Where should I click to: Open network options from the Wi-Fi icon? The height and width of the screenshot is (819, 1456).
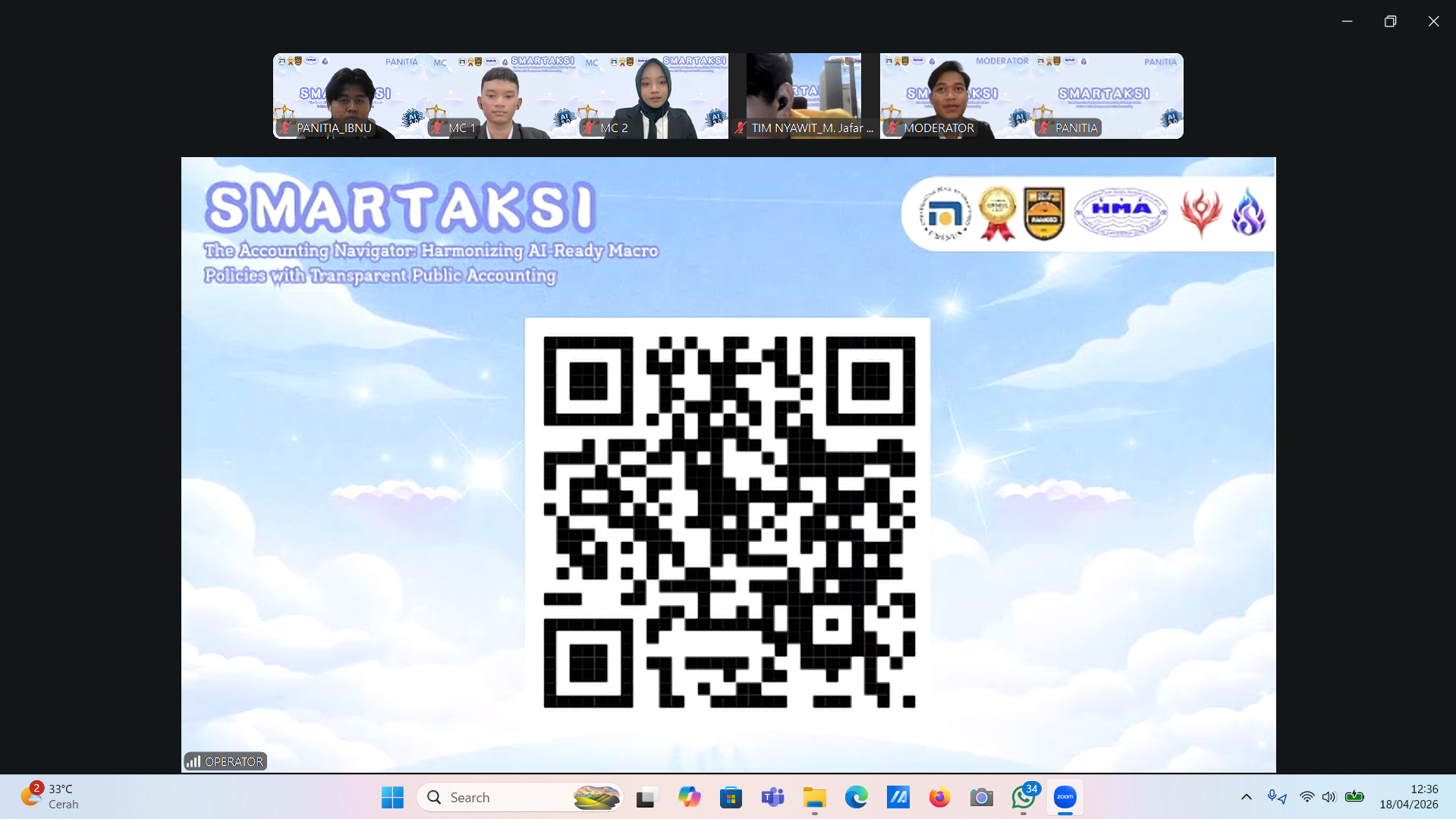(1306, 797)
